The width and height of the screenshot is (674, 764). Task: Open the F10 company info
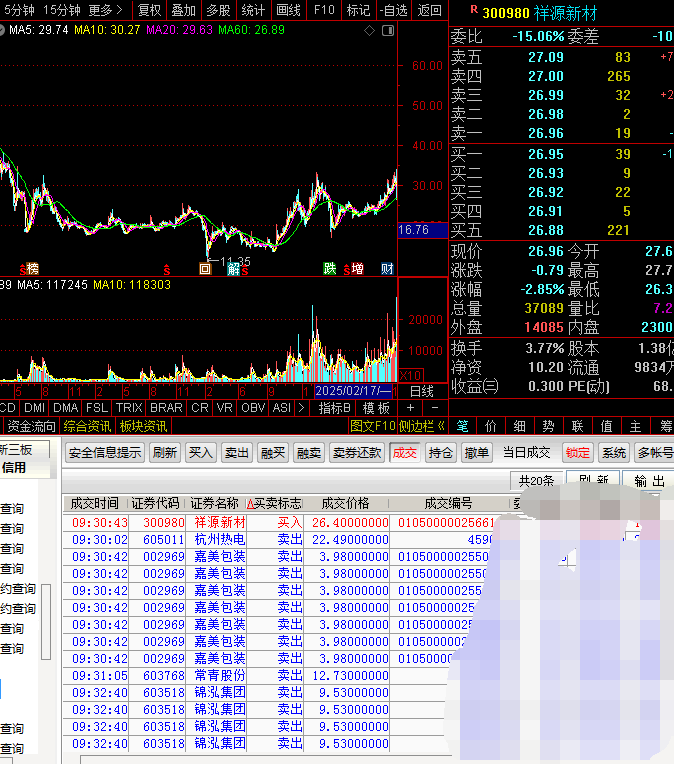click(x=324, y=10)
